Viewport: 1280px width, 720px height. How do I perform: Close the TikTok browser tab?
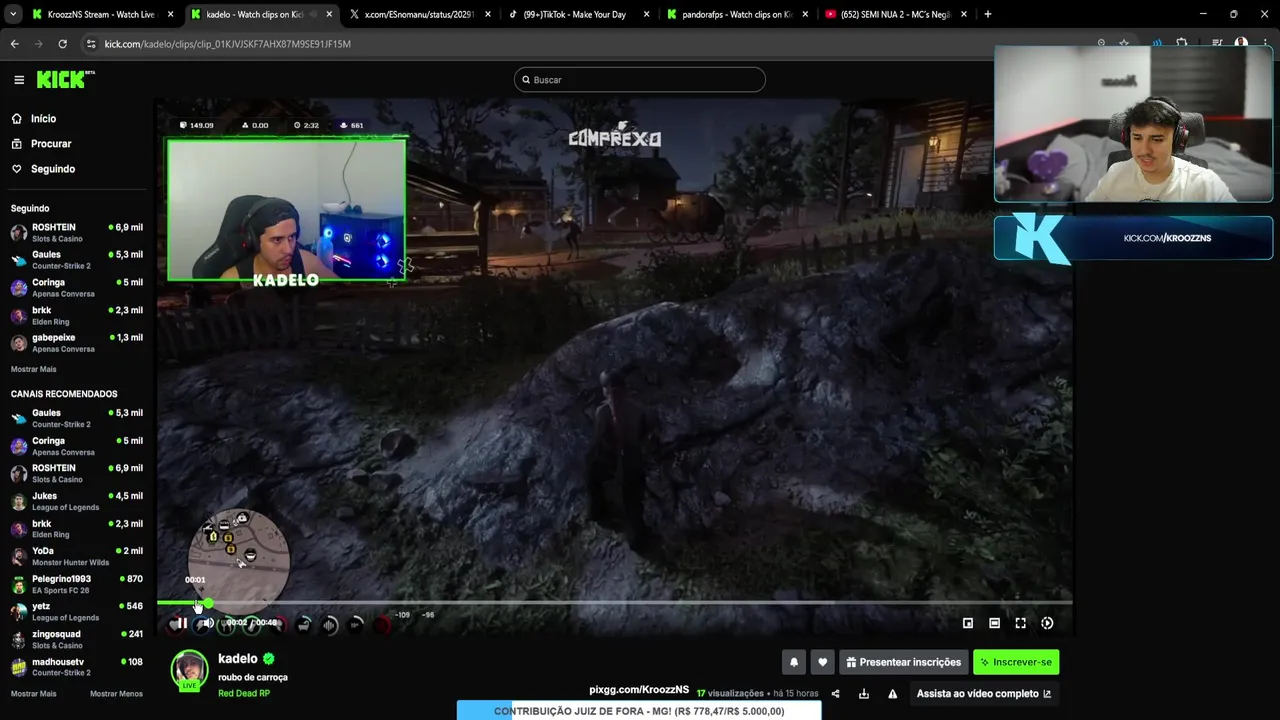(646, 14)
